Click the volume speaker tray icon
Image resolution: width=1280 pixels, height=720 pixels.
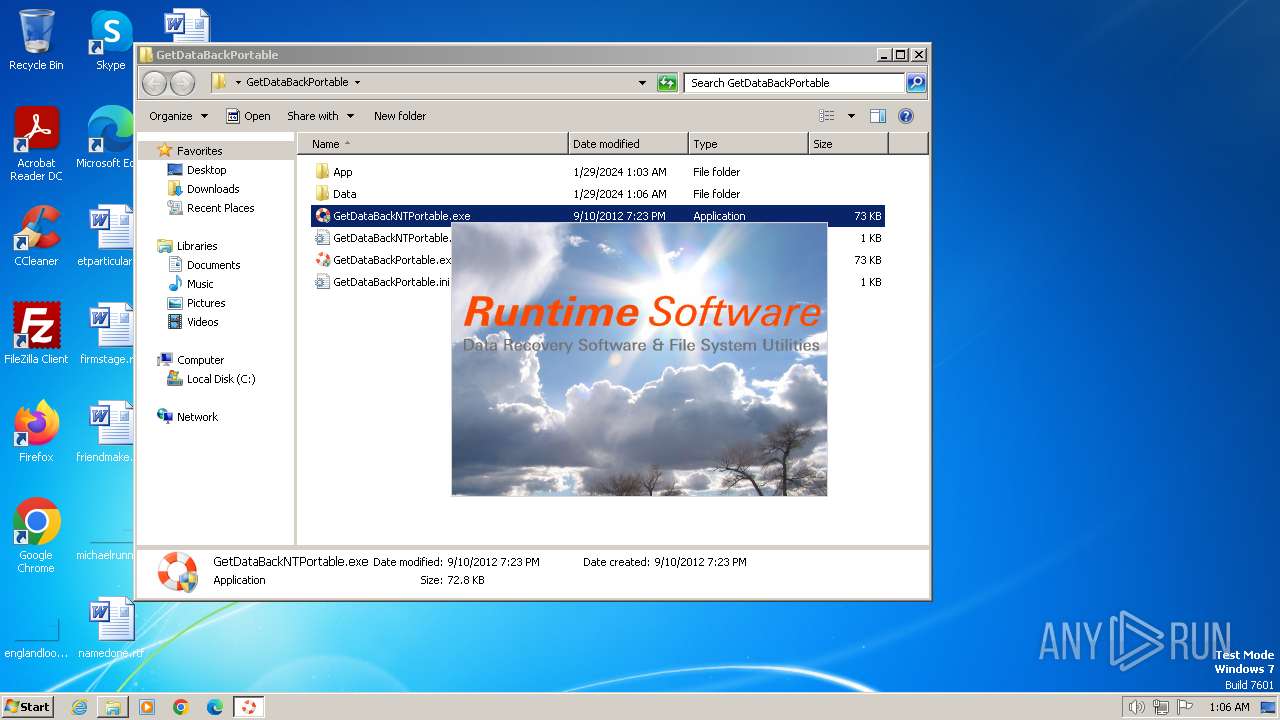pyautogui.click(x=1136, y=707)
